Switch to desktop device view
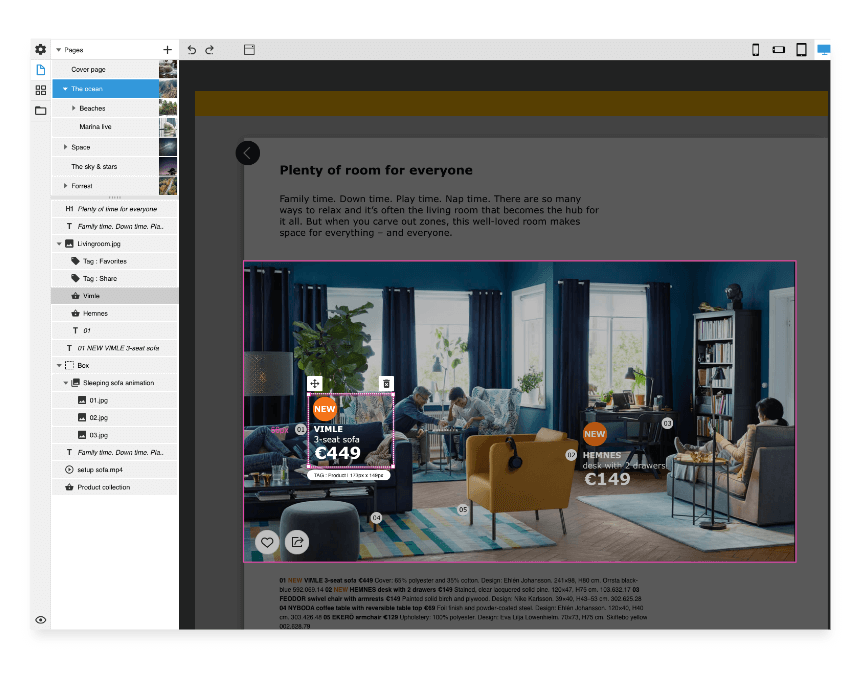 pyautogui.click(x=823, y=50)
